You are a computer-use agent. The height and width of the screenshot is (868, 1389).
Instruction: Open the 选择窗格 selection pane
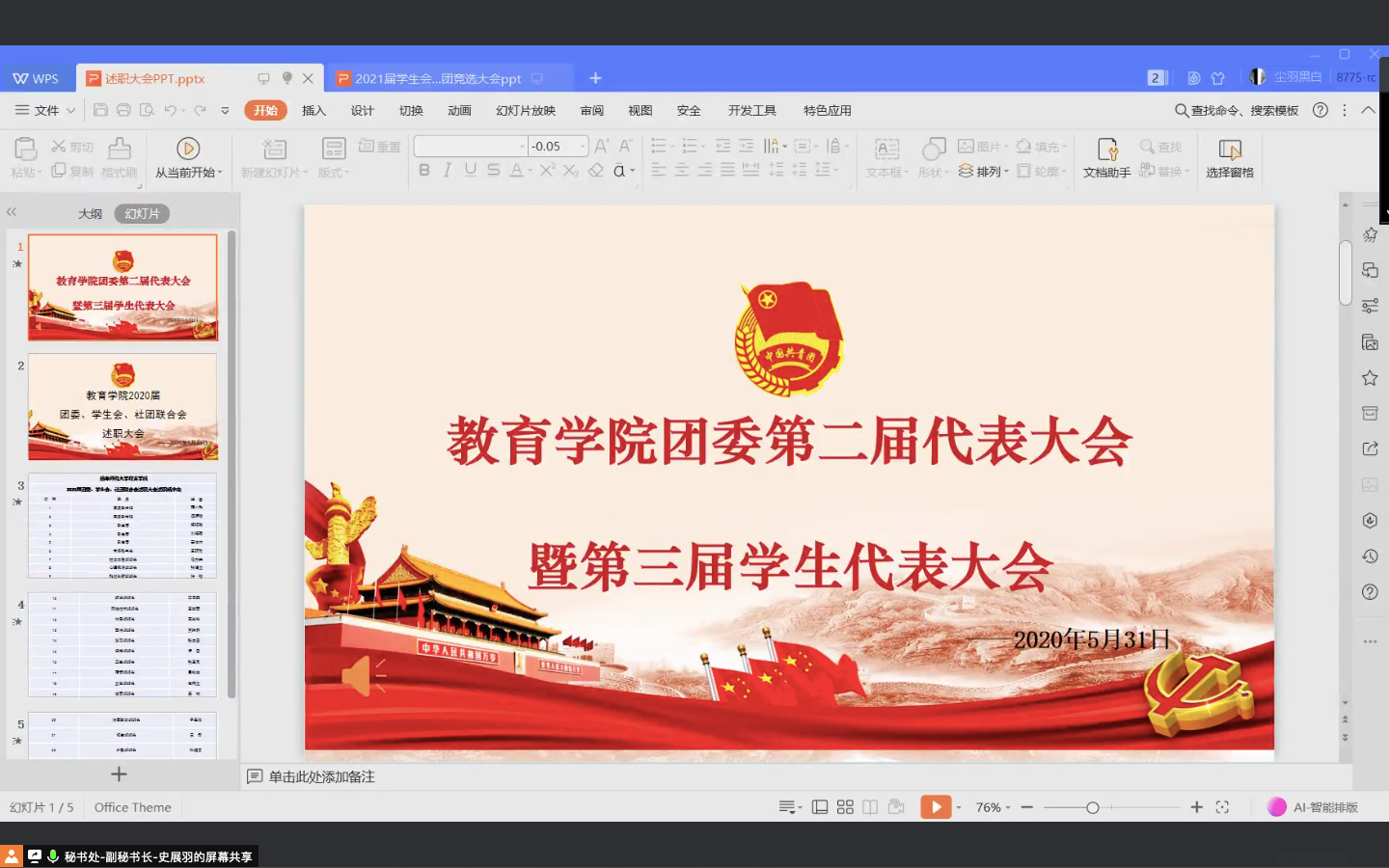coord(1230,157)
